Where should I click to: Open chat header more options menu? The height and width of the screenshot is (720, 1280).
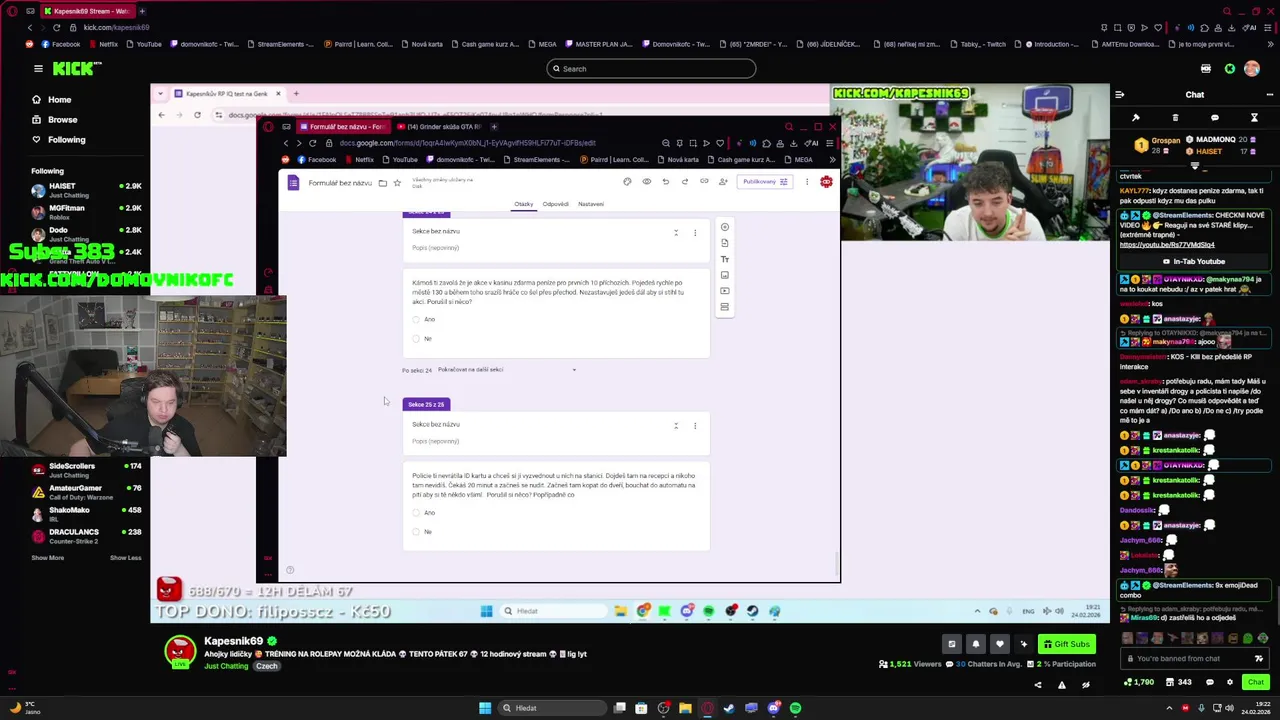(x=1269, y=95)
